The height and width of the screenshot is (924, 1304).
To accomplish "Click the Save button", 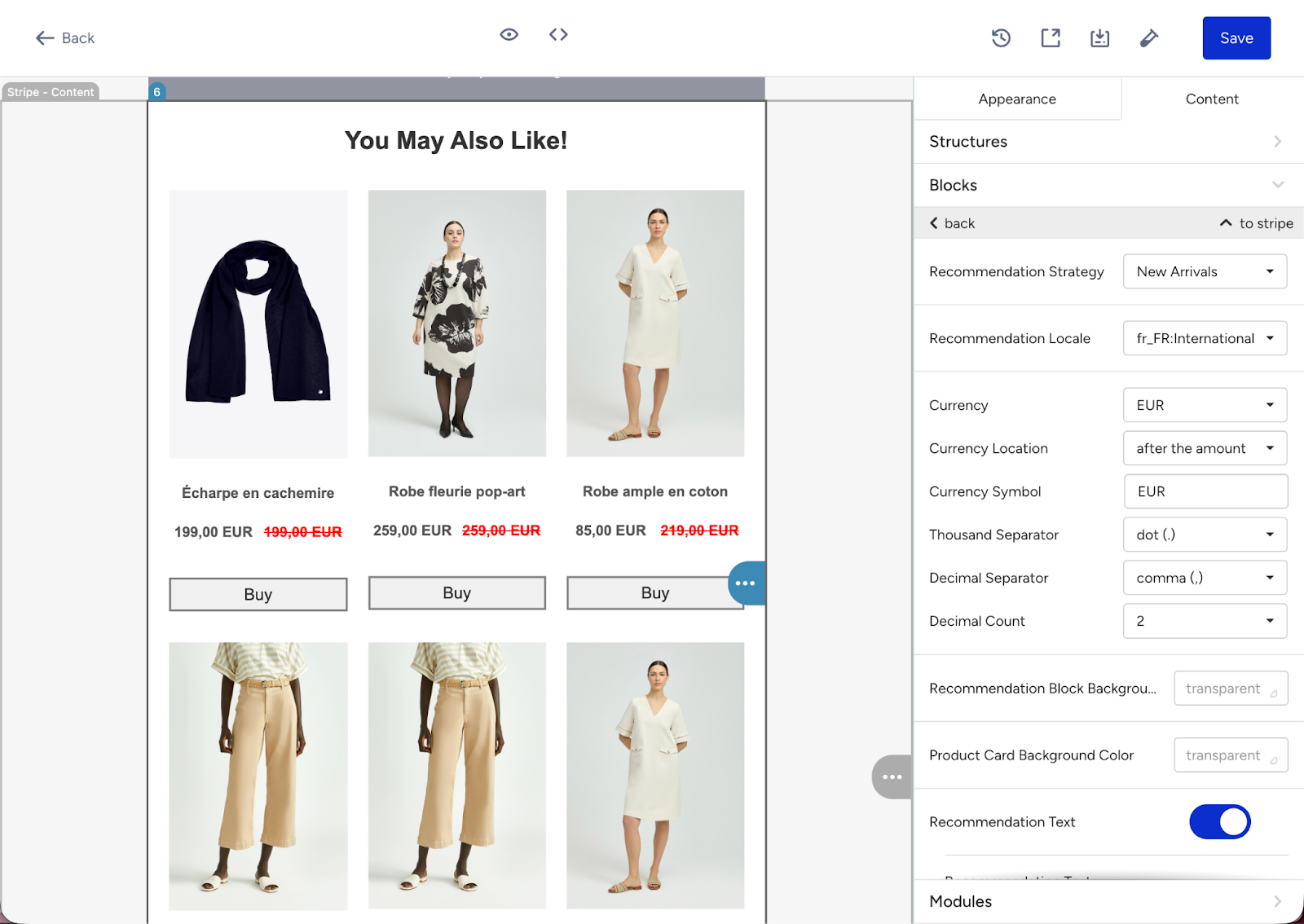I will click(1236, 37).
